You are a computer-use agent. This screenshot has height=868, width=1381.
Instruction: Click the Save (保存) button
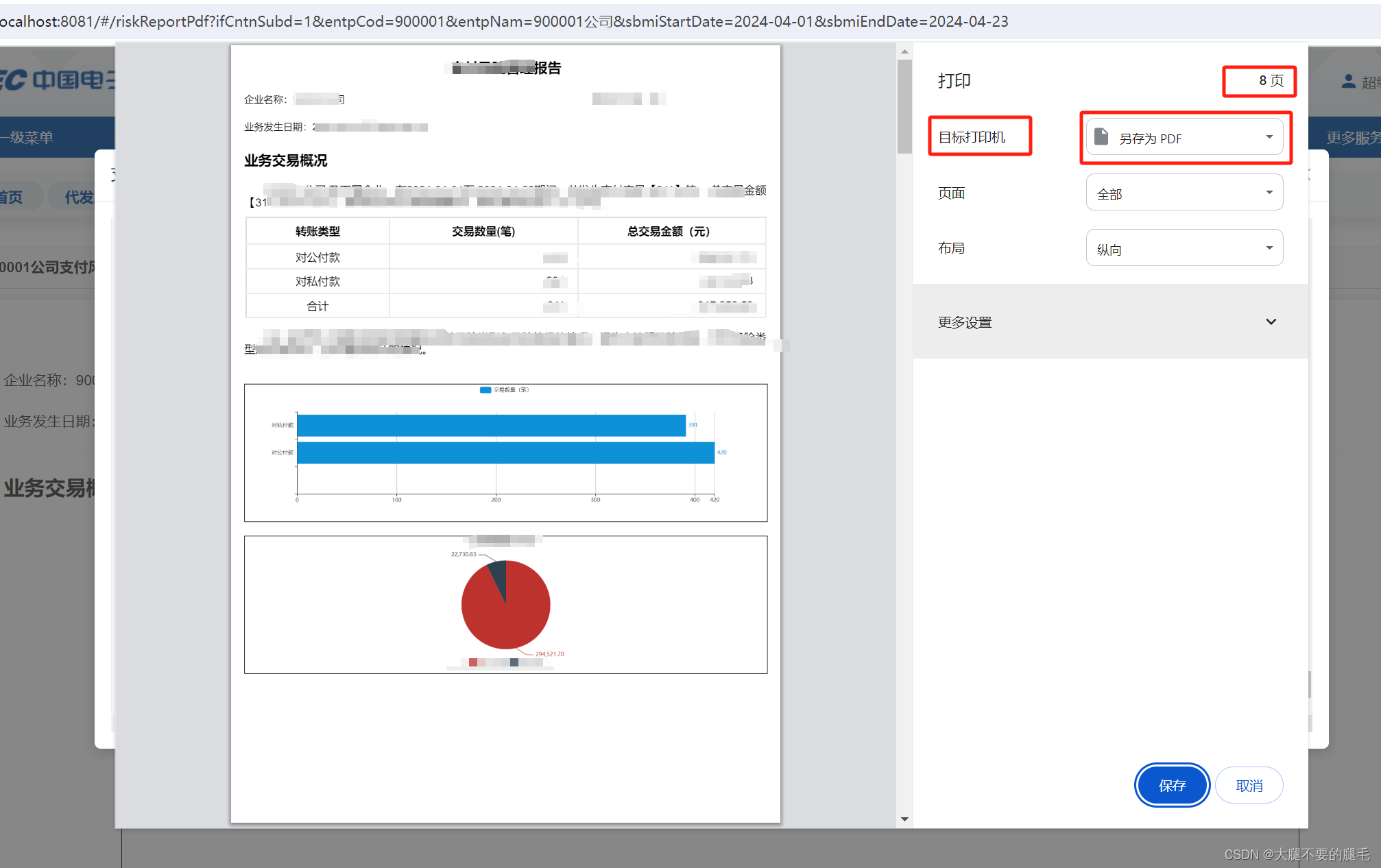point(1172,785)
